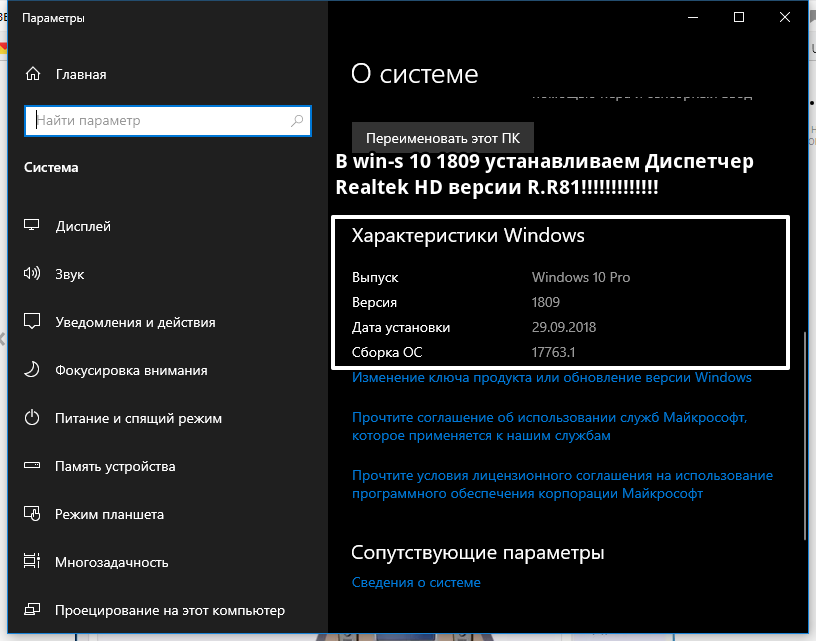
Task: Click the О системе page title
Action: 414,74
